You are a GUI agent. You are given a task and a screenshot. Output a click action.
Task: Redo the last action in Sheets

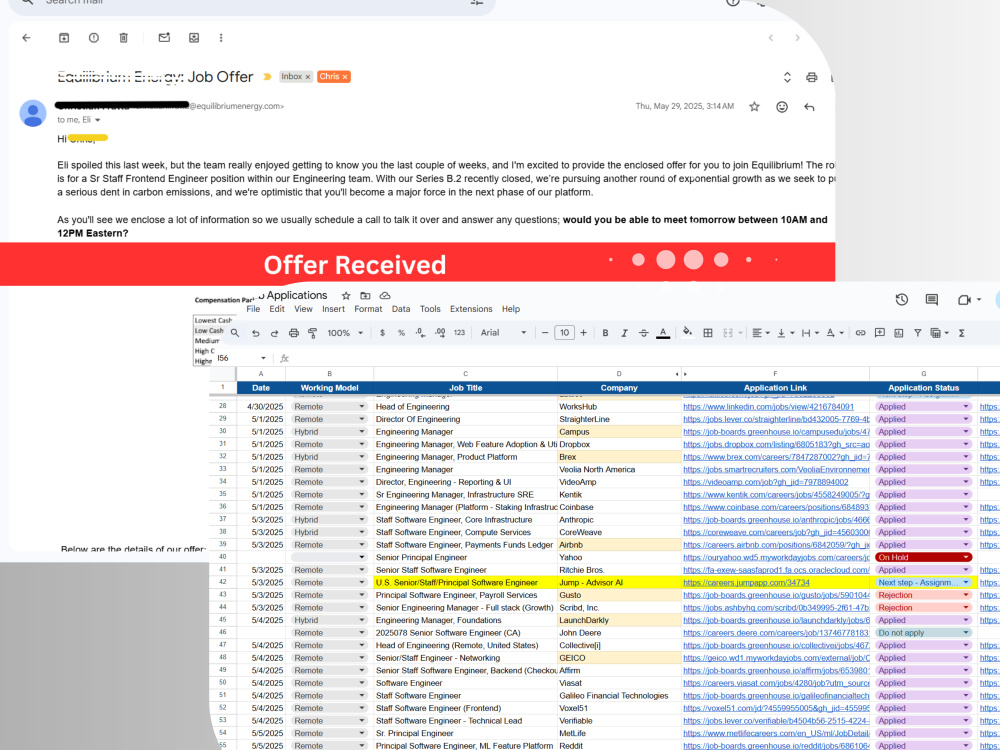[x=274, y=333]
